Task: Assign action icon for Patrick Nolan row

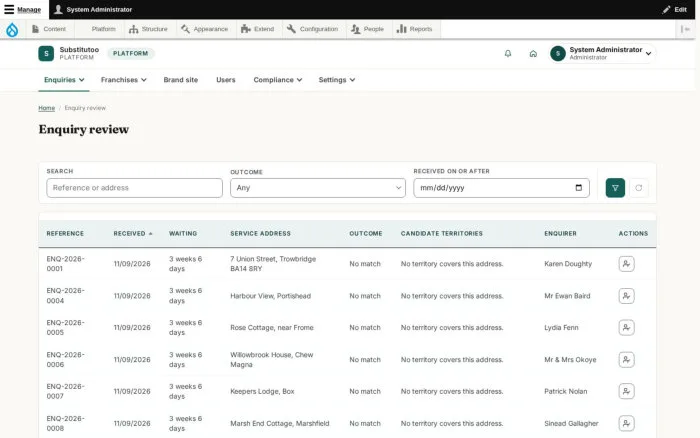Action: (x=626, y=391)
